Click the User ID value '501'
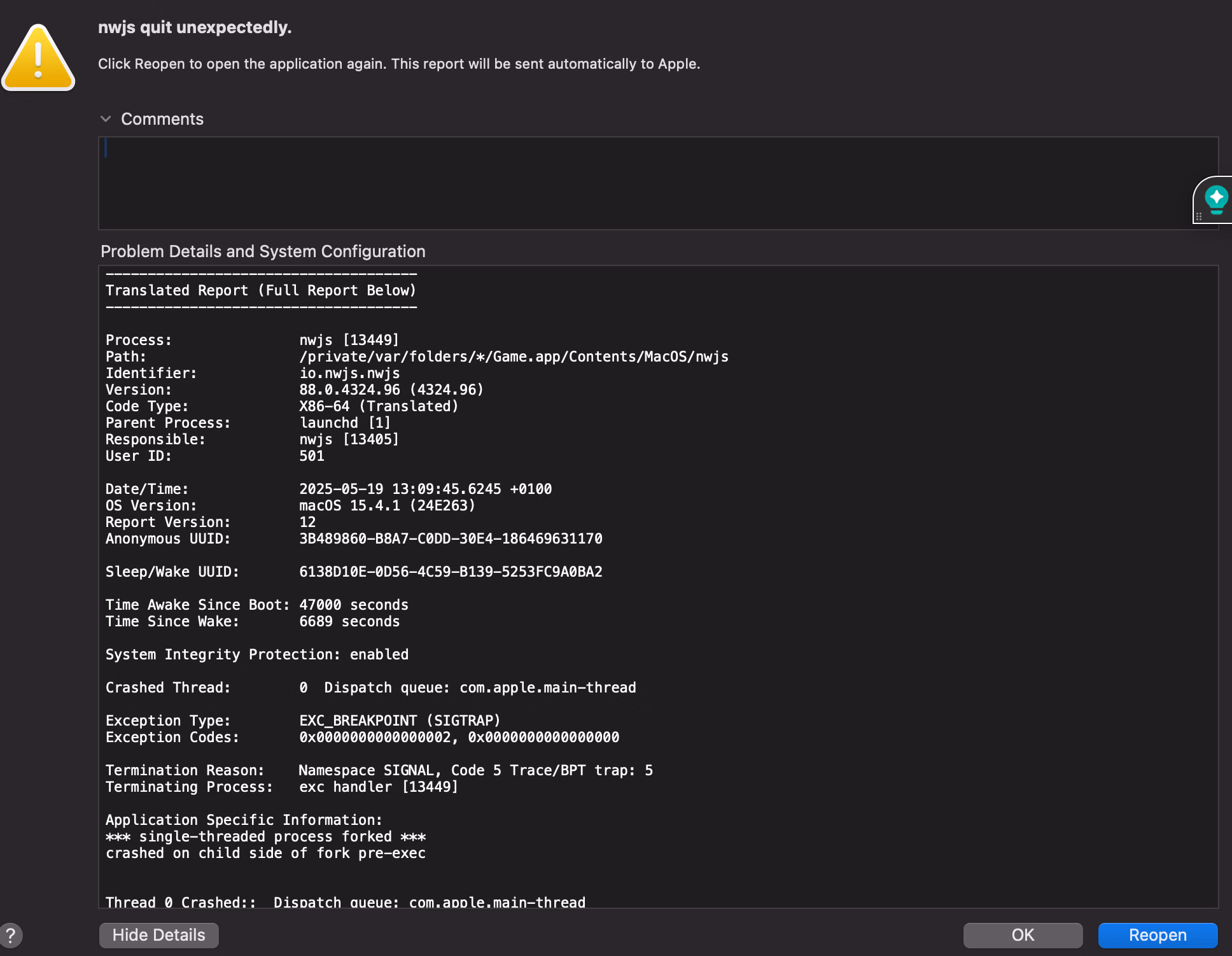 pos(312,456)
